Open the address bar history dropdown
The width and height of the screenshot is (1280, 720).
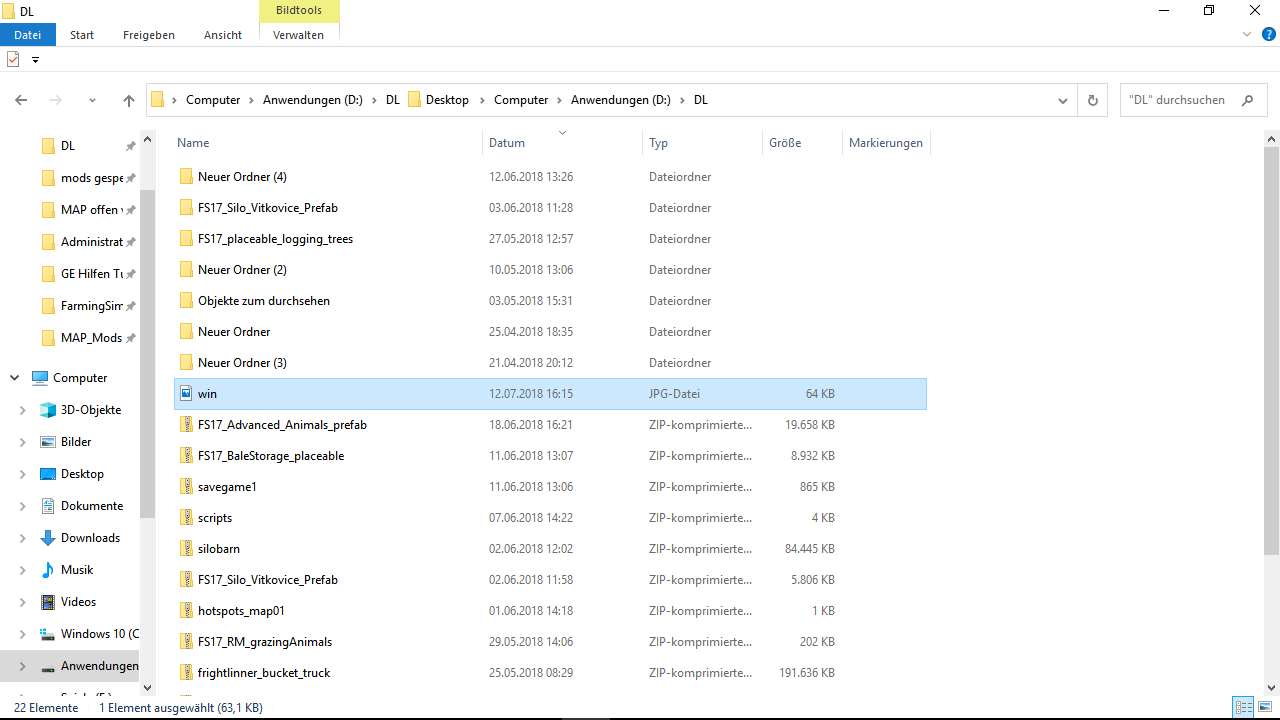click(x=1063, y=100)
